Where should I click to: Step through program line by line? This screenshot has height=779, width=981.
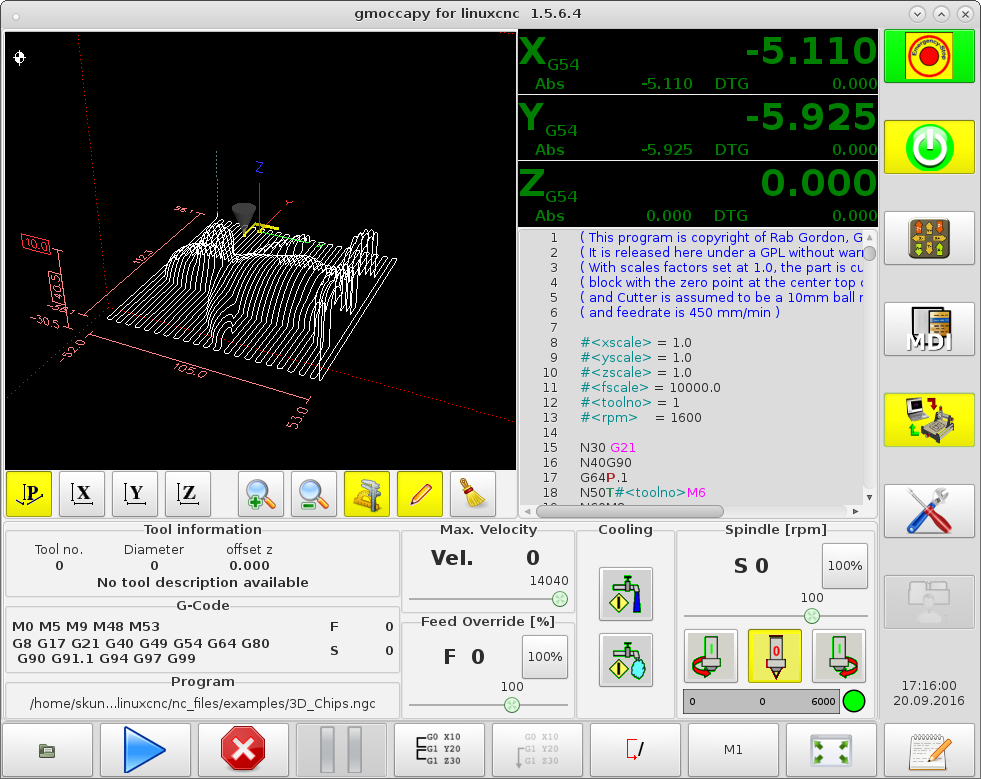click(x=439, y=750)
